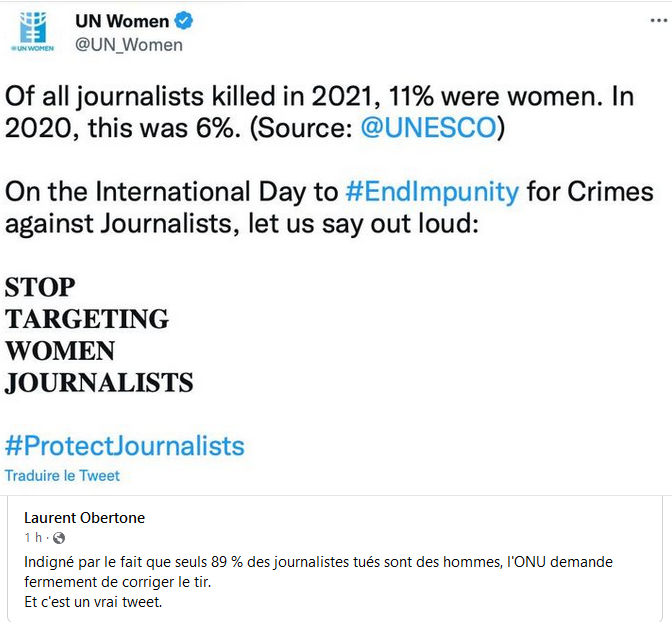The image size is (672, 622).
Task: Open the three-dot more options menu
Action: pos(658,20)
